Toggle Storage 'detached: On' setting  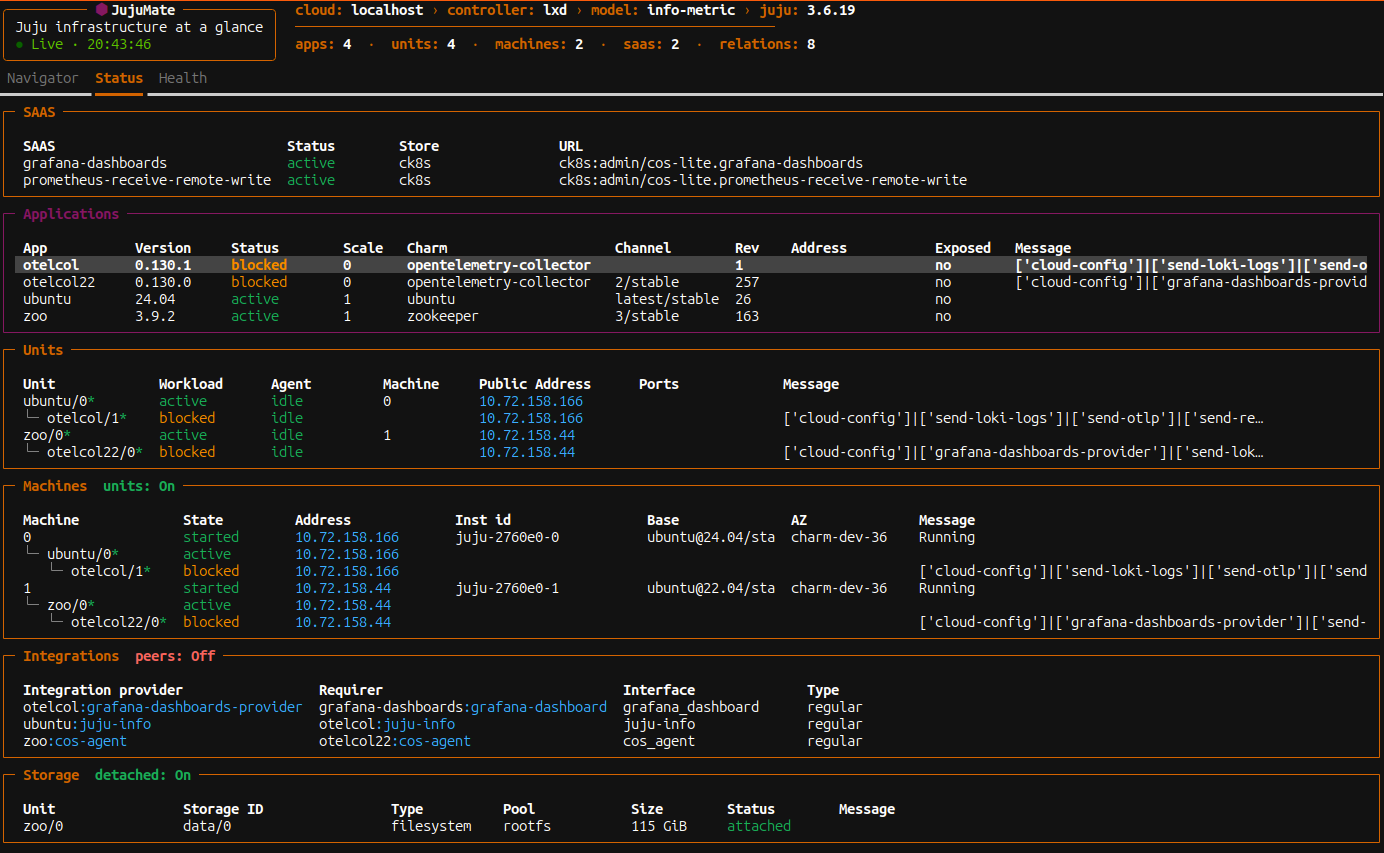(x=143, y=775)
